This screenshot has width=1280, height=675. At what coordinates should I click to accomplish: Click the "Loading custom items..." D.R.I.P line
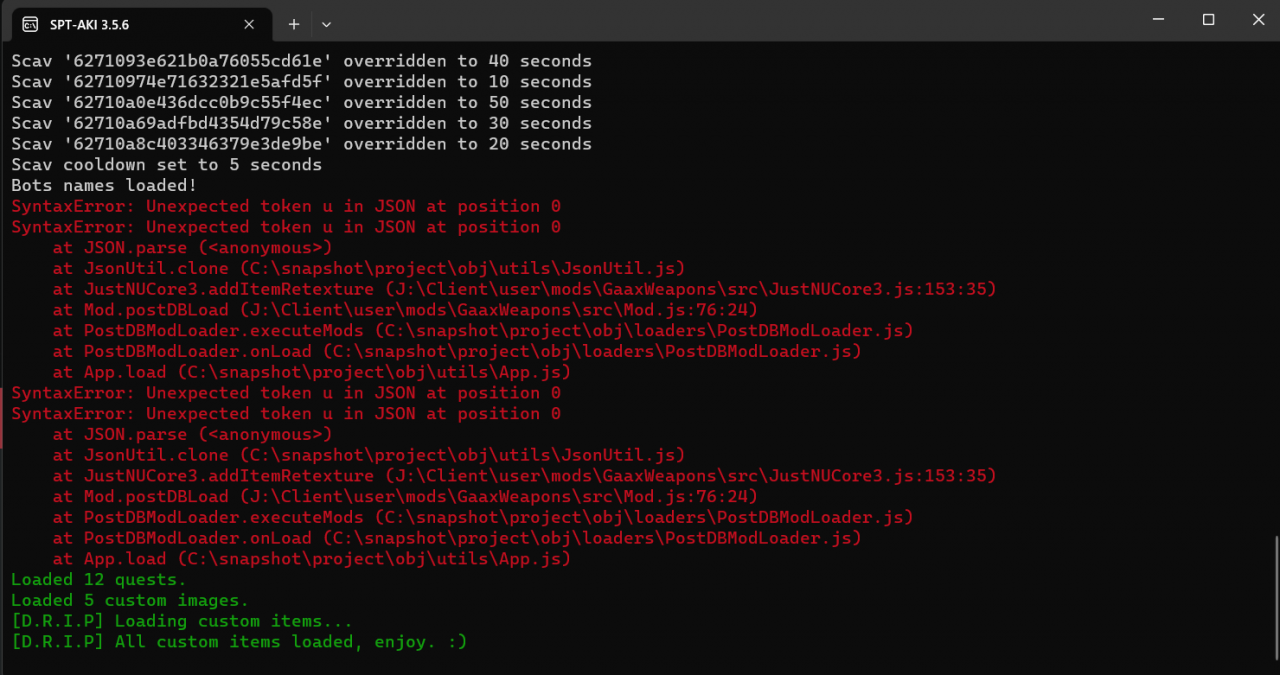(181, 621)
